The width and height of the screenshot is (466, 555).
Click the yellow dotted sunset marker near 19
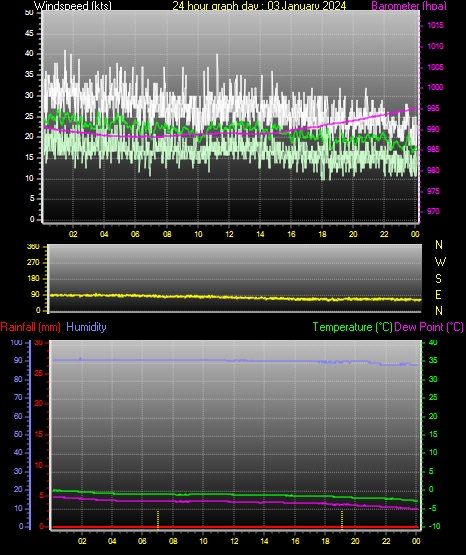tap(342, 520)
